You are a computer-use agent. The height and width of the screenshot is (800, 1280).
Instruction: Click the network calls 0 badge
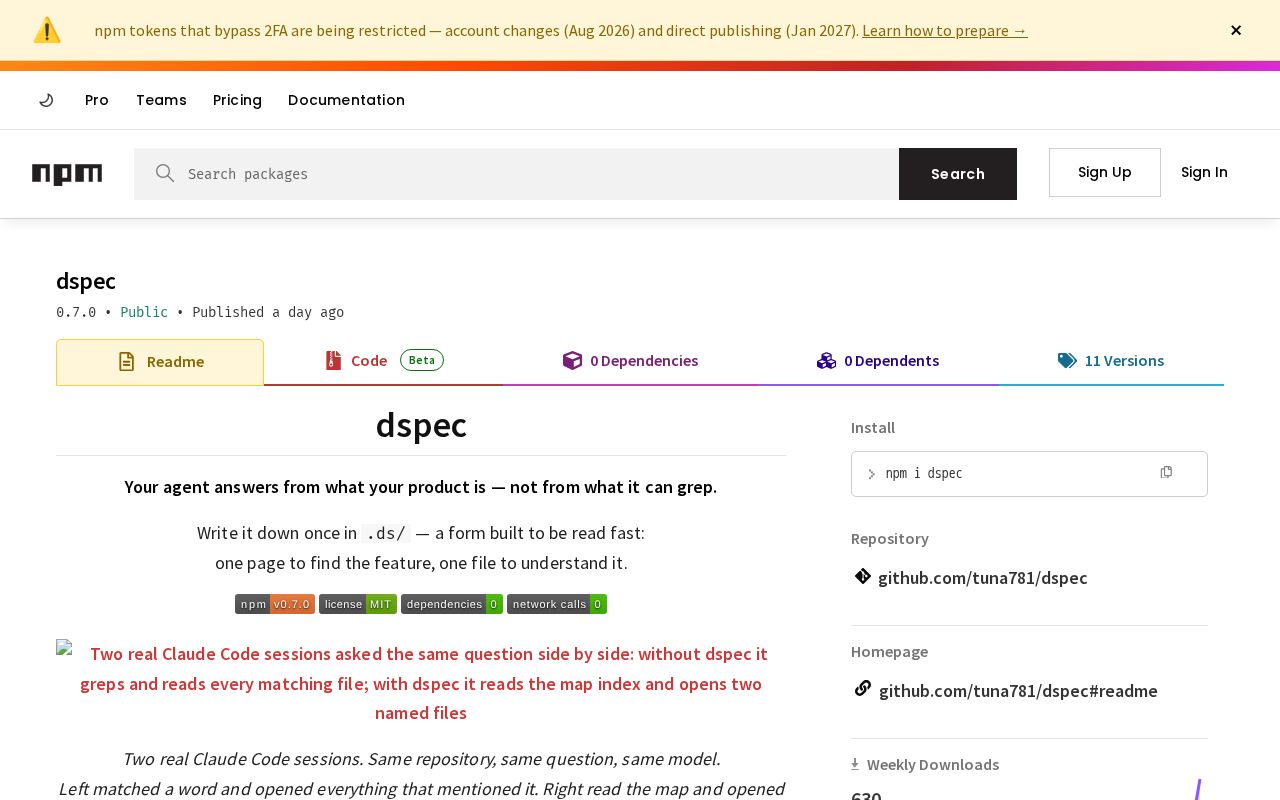[x=557, y=604]
